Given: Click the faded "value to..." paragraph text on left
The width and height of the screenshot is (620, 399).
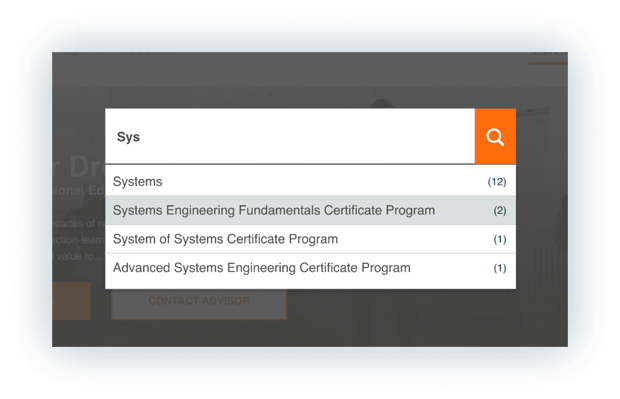Looking at the screenshot, I should point(78,256).
